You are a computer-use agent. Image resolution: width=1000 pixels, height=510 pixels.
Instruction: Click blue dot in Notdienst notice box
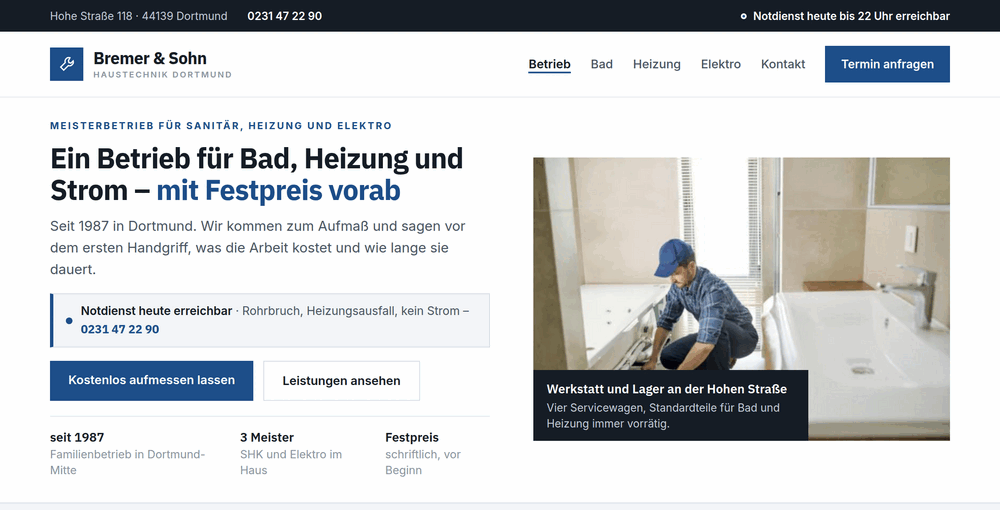click(x=69, y=321)
